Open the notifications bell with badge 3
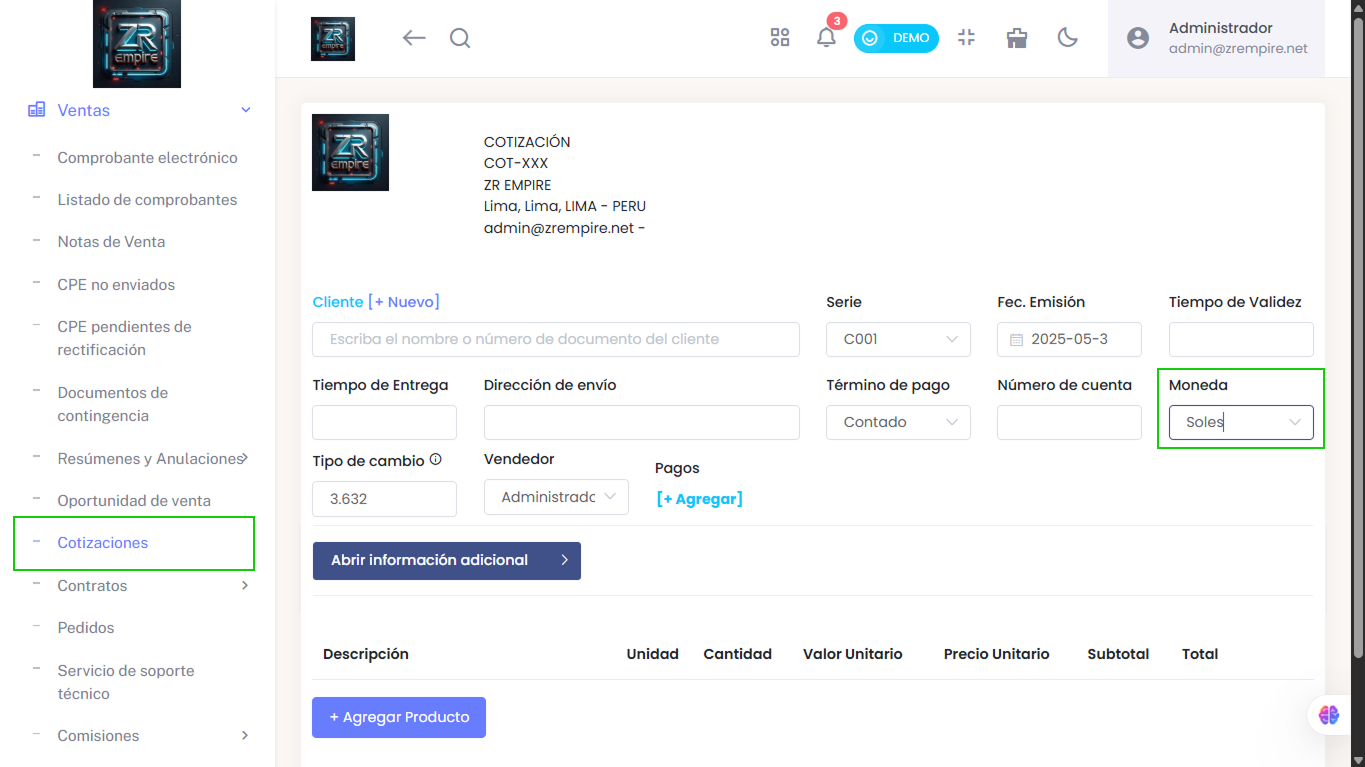This screenshot has width=1365, height=767. click(x=827, y=36)
